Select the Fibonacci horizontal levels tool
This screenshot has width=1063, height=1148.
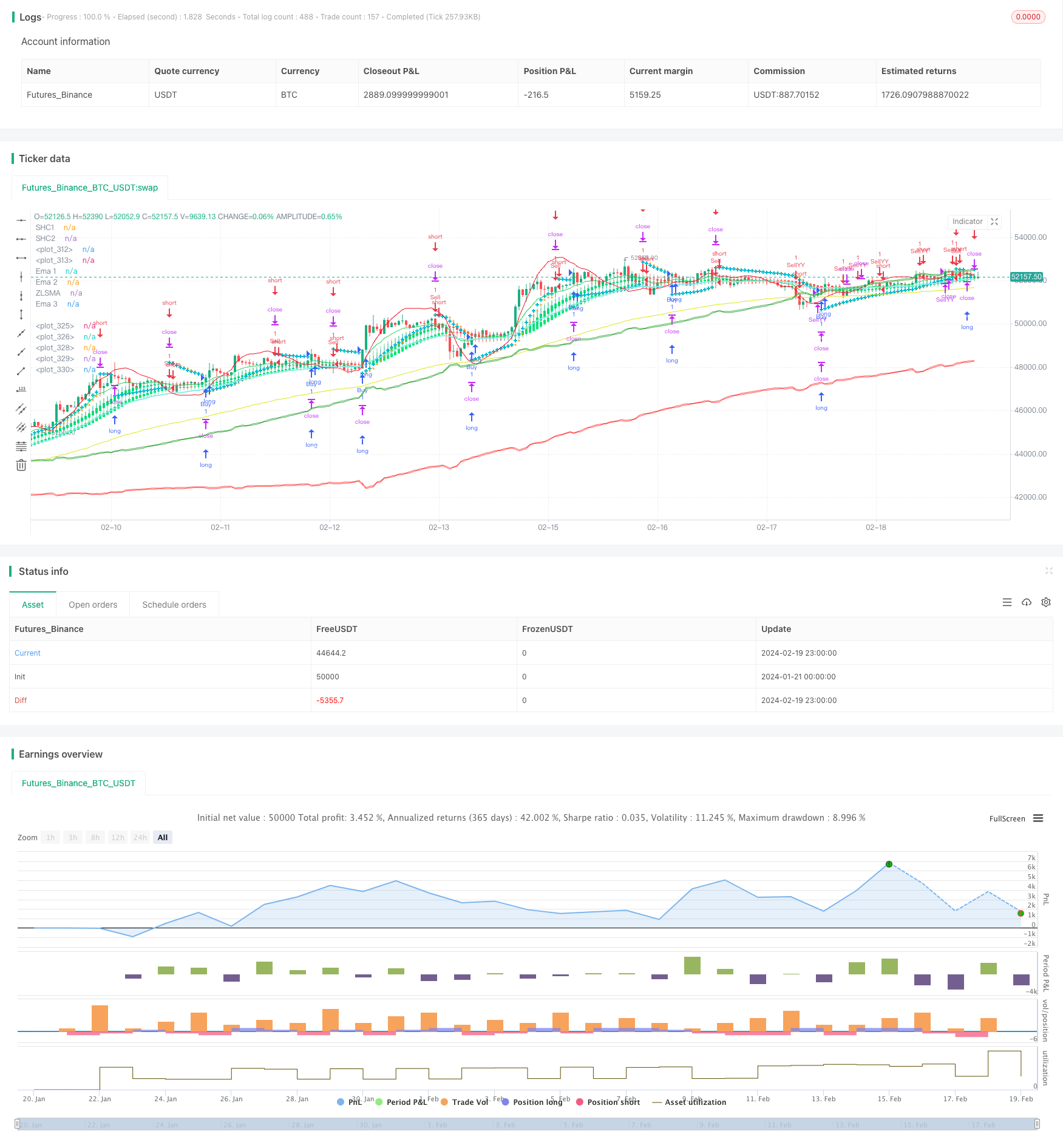pyautogui.click(x=21, y=446)
